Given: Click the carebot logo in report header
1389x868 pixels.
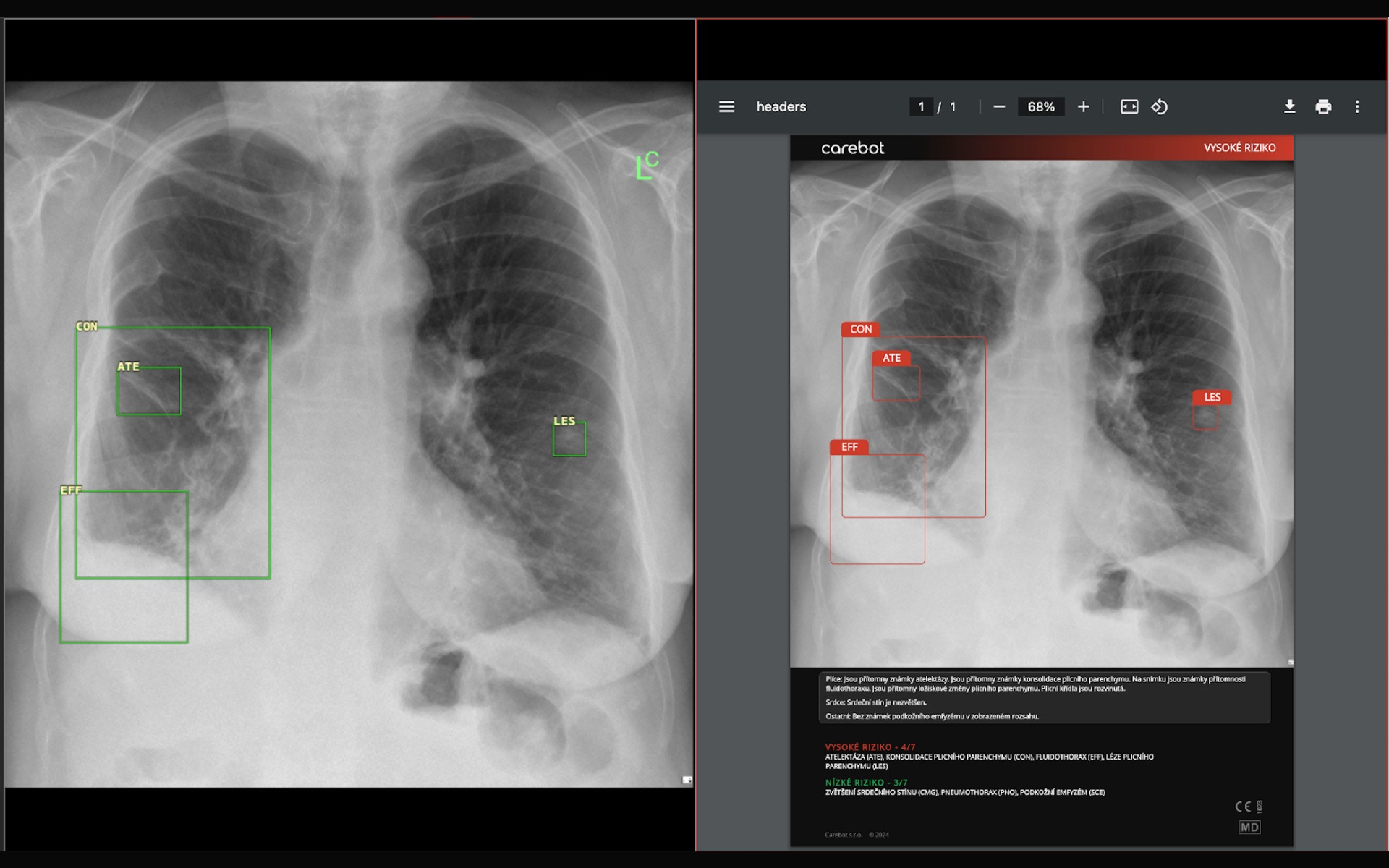Looking at the screenshot, I should click(x=852, y=148).
